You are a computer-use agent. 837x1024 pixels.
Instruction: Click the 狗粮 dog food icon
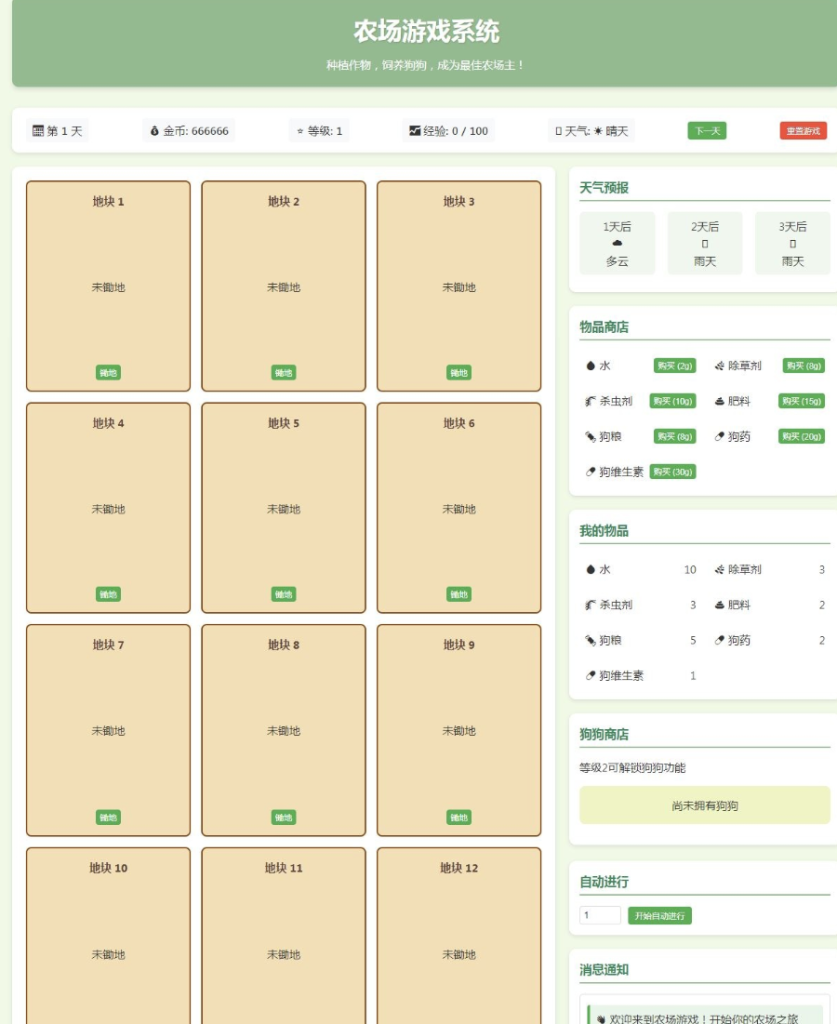pyautogui.click(x=589, y=437)
